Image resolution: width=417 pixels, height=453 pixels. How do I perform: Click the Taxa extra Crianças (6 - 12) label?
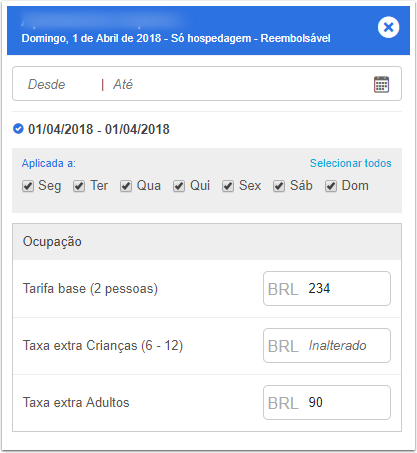(x=103, y=346)
